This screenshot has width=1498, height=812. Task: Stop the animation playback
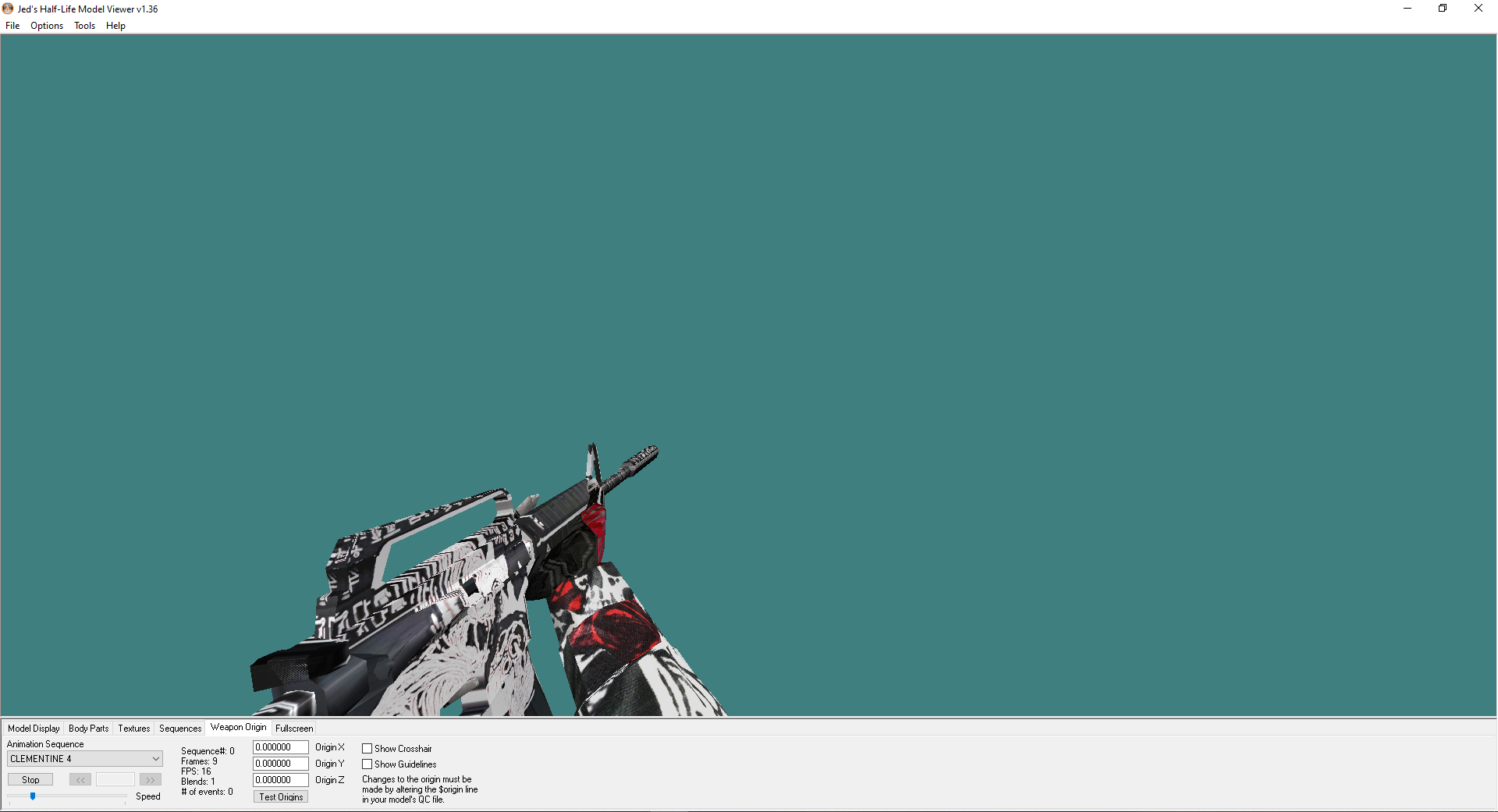click(x=30, y=780)
